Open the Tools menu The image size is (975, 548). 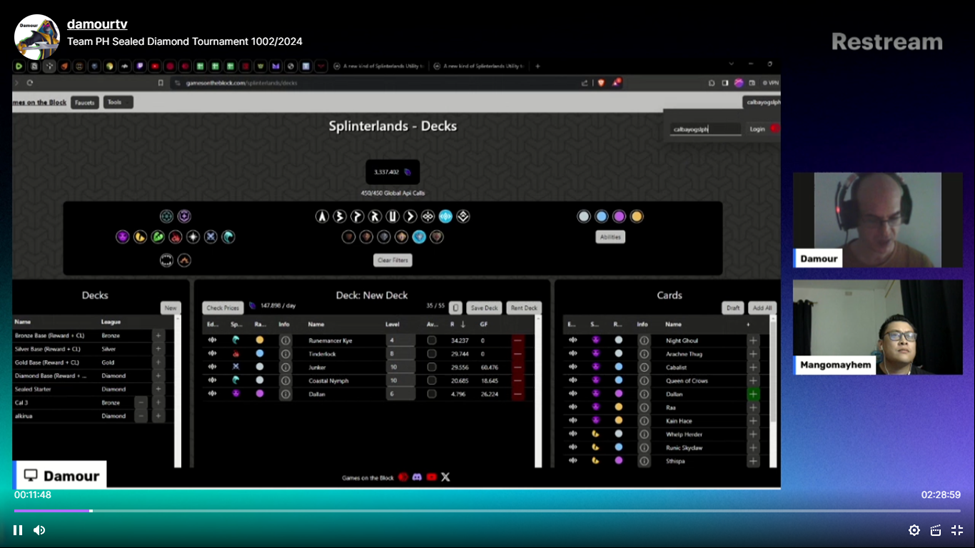tap(118, 102)
